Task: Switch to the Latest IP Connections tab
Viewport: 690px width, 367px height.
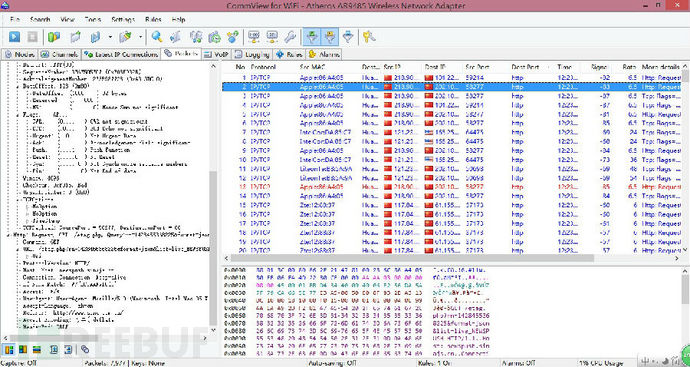Action: 121,55
